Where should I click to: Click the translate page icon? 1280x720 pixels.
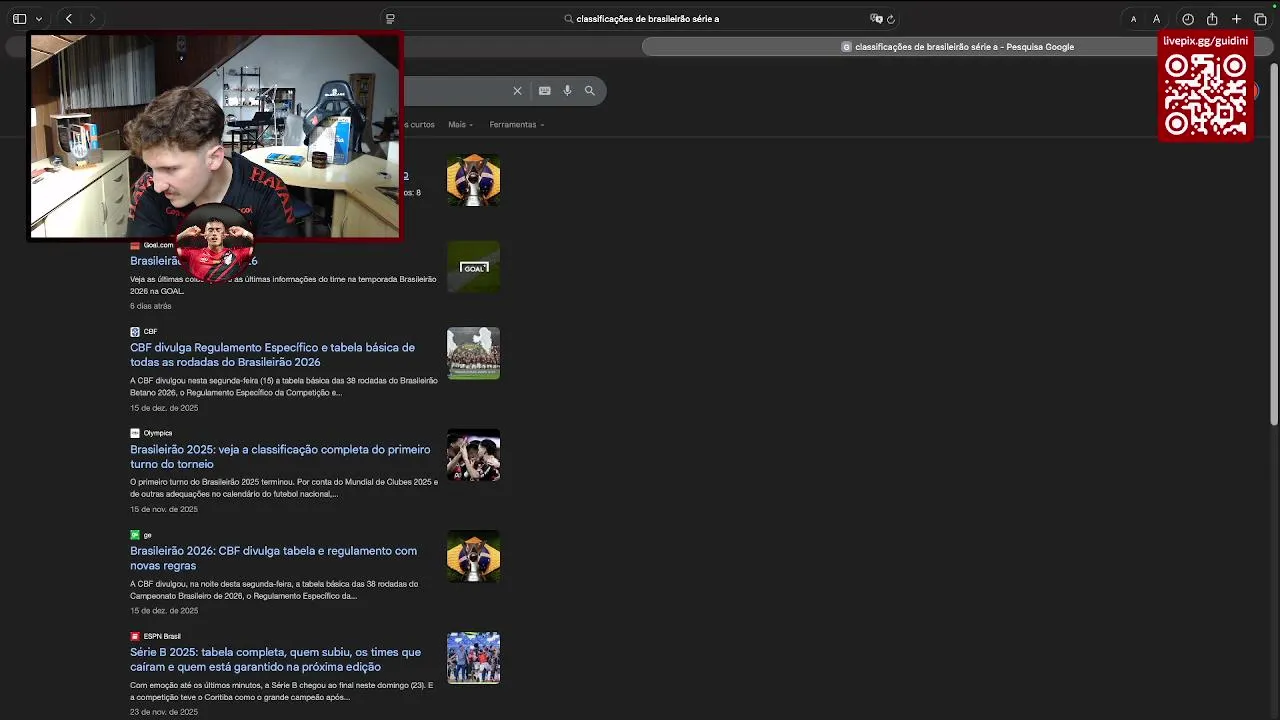pos(876,19)
